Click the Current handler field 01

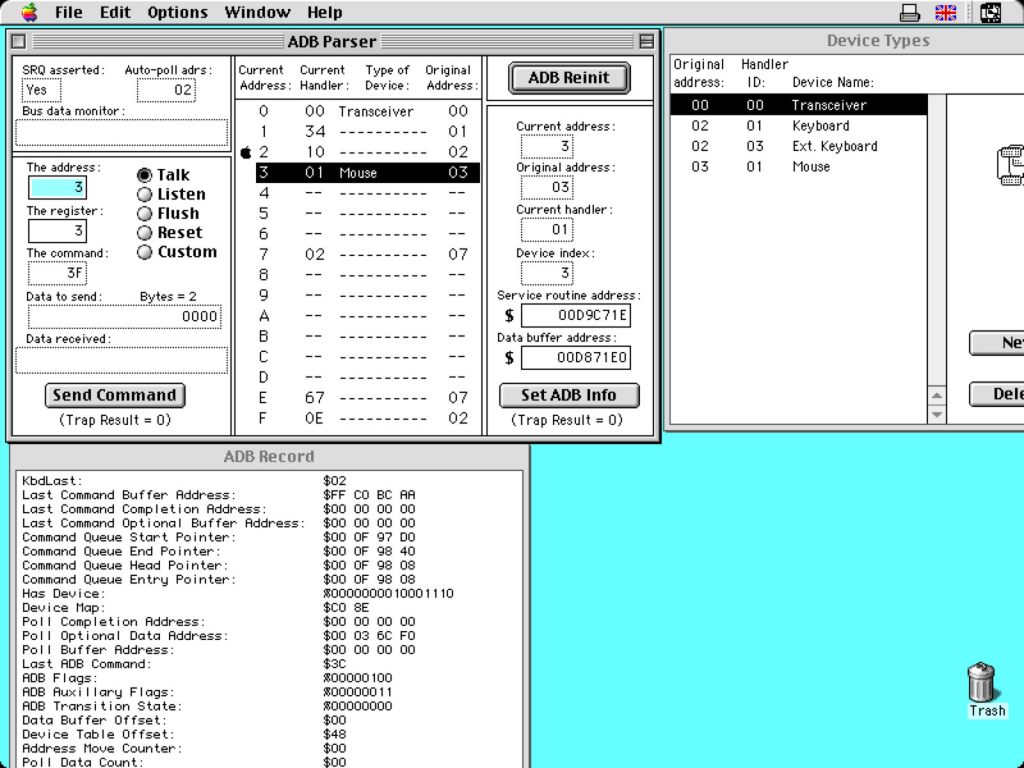[x=547, y=230]
